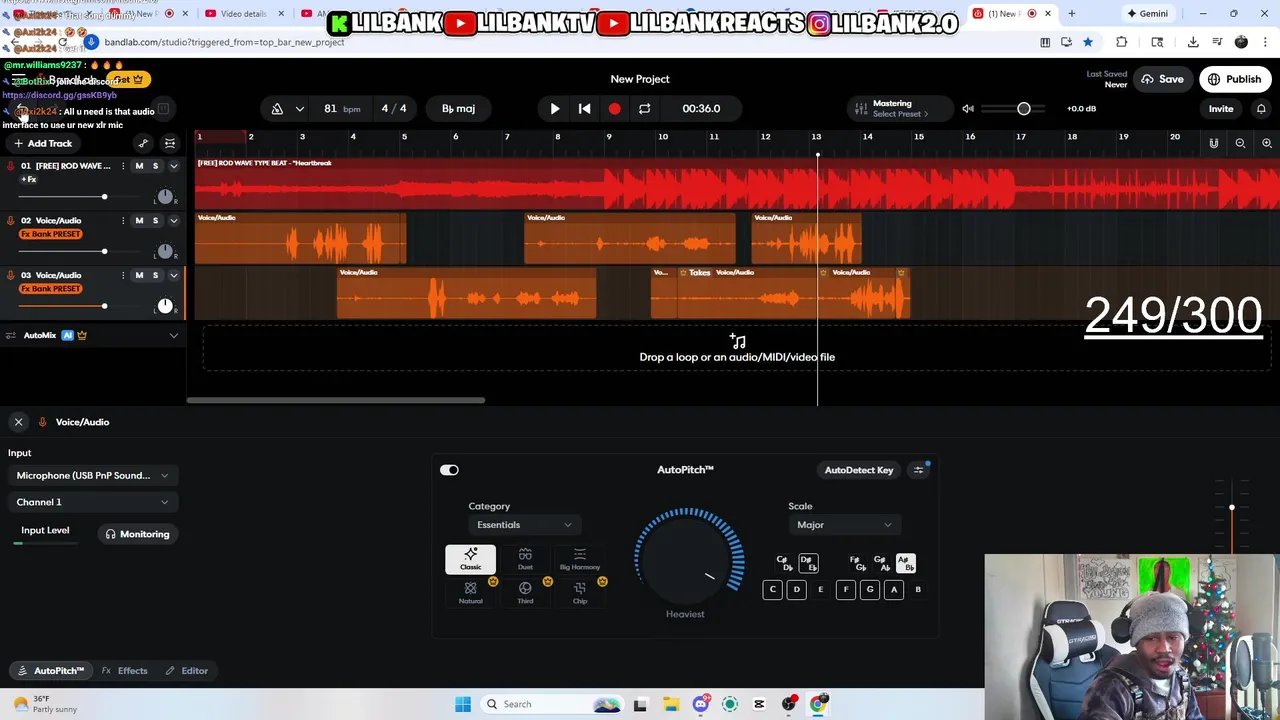Screen dimensions: 1280x720
Task: Click AutoDetect Key button
Action: click(x=859, y=470)
